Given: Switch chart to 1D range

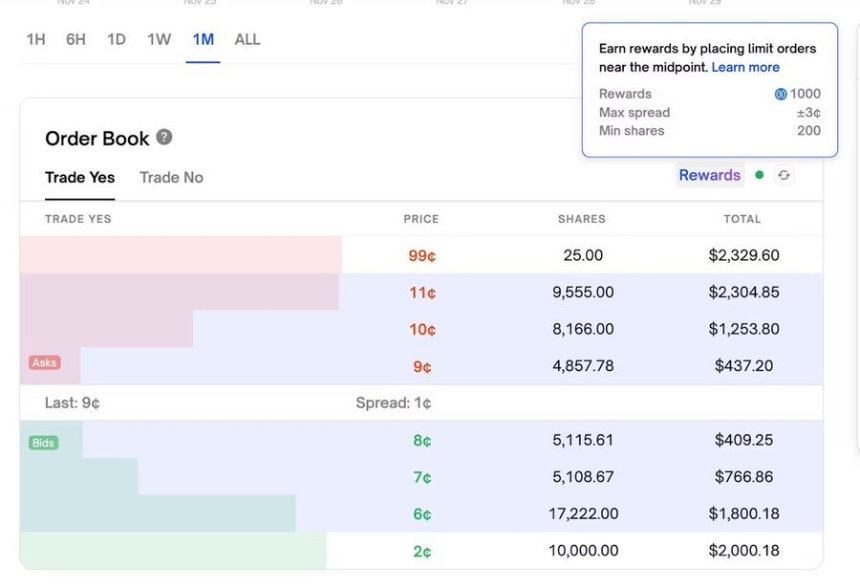Looking at the screenshot, I should point(116,40).
